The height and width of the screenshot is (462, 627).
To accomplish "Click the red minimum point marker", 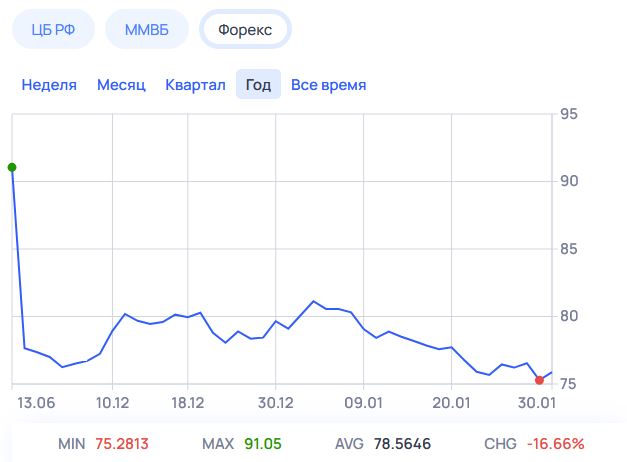I will (540, 380).
